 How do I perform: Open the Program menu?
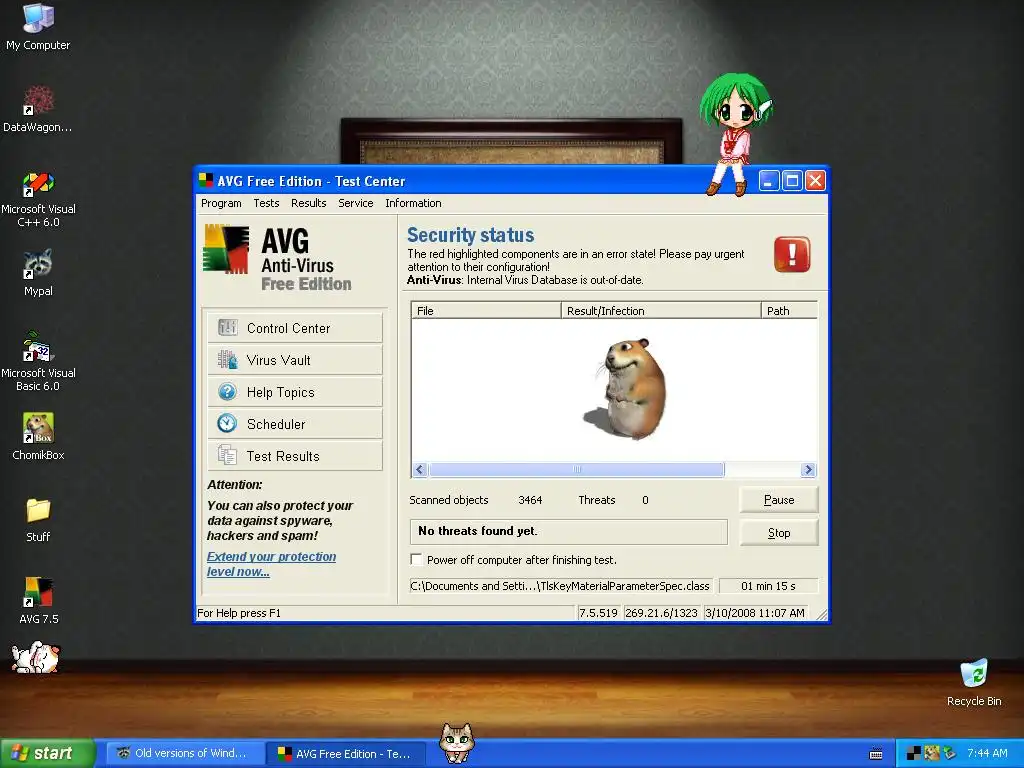(x=221, y=203)
